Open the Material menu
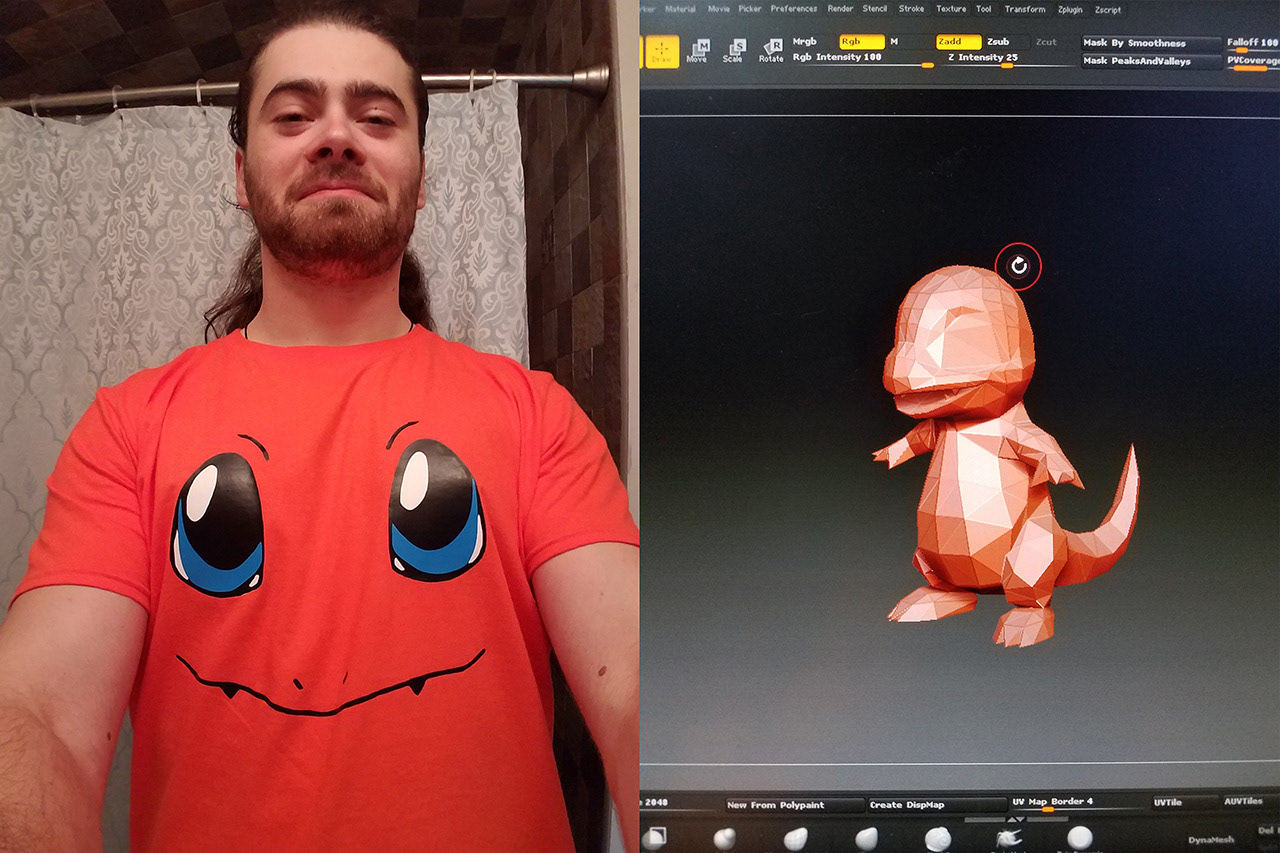Screen dimensions: 1280x853 [x=680, y=9]
